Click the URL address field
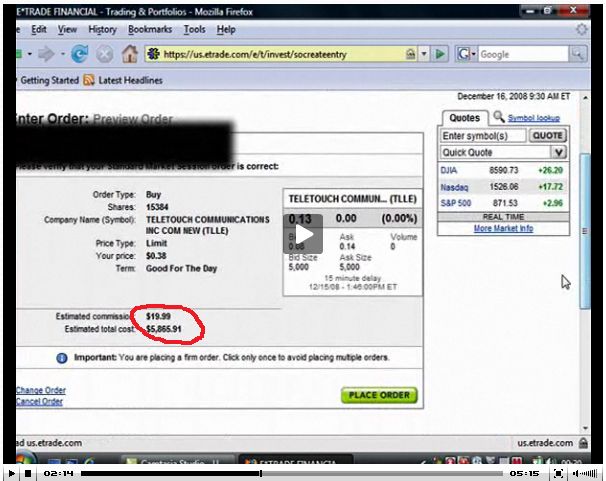Viewport: 606px width, 481px height. tap(283, 54)
